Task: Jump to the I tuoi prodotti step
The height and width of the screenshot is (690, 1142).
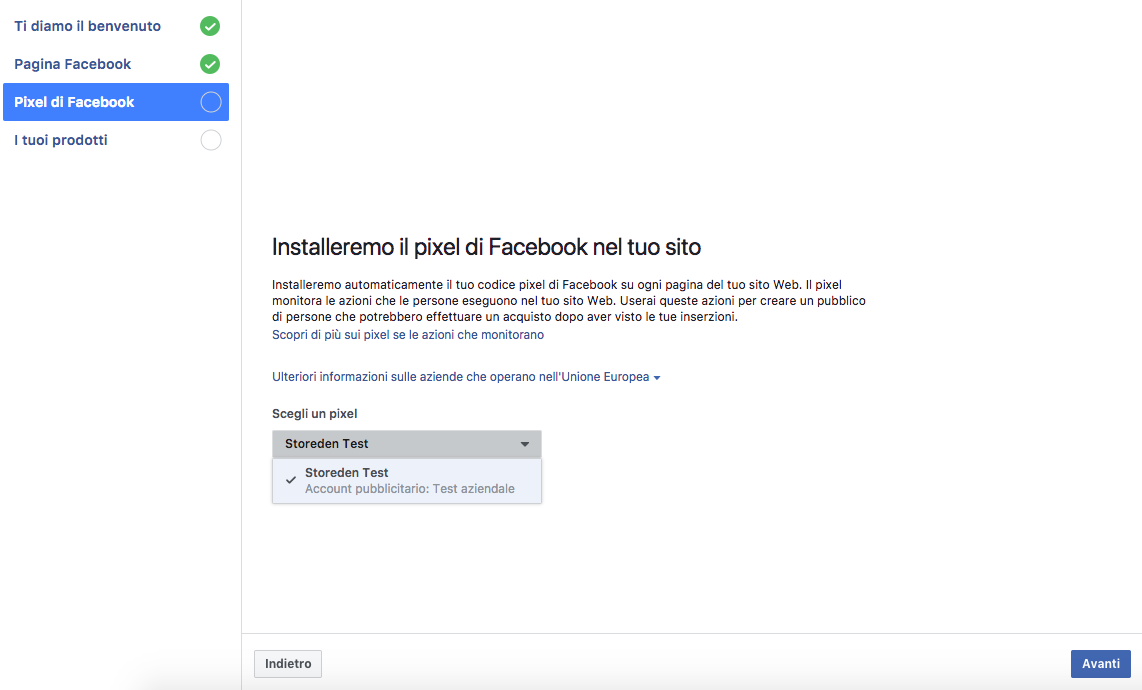Action: coord(61,140)
